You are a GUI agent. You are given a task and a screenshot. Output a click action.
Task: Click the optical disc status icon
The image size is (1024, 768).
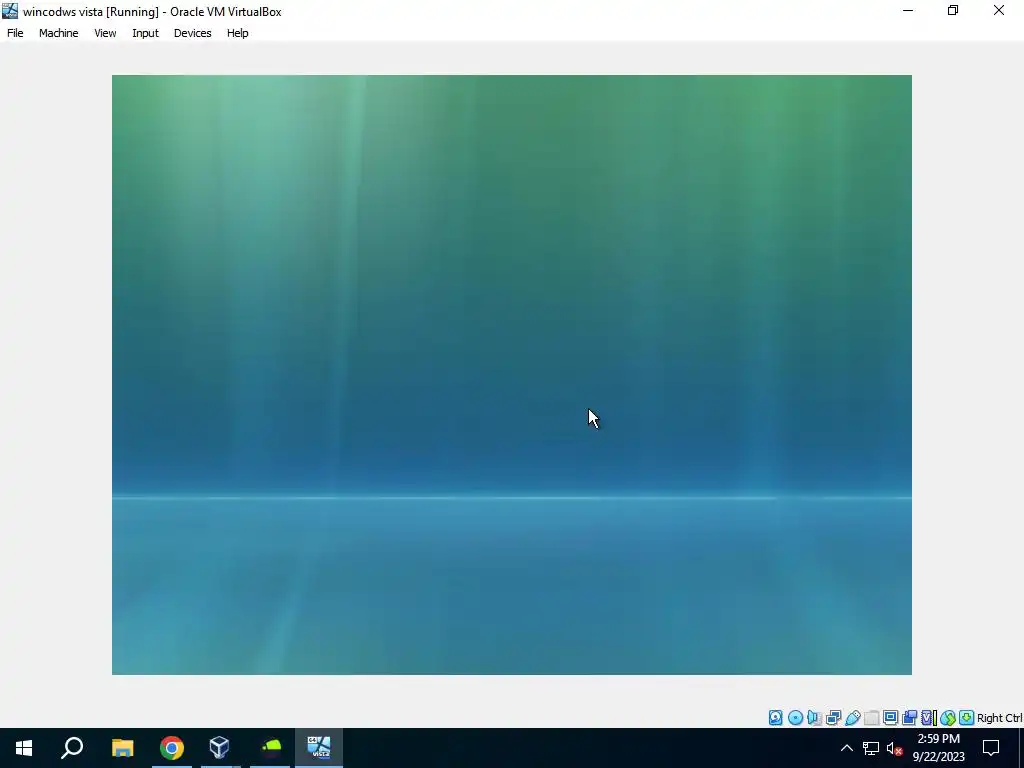tap(795, 718)
